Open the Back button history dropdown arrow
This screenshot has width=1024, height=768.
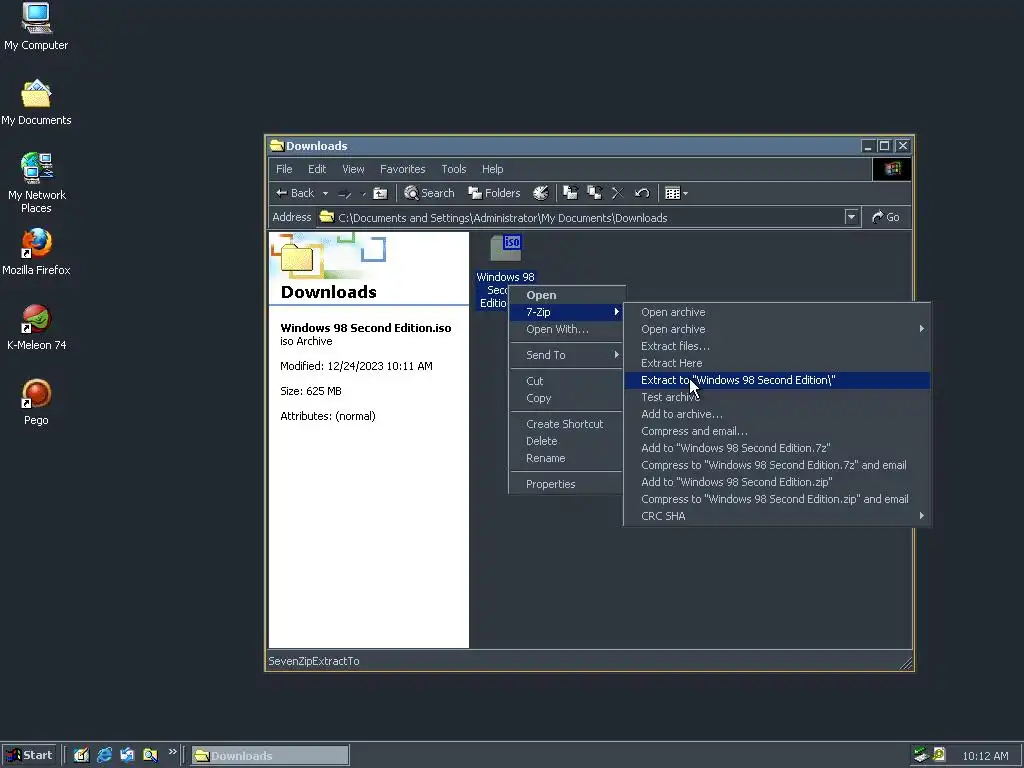[325, 193]
